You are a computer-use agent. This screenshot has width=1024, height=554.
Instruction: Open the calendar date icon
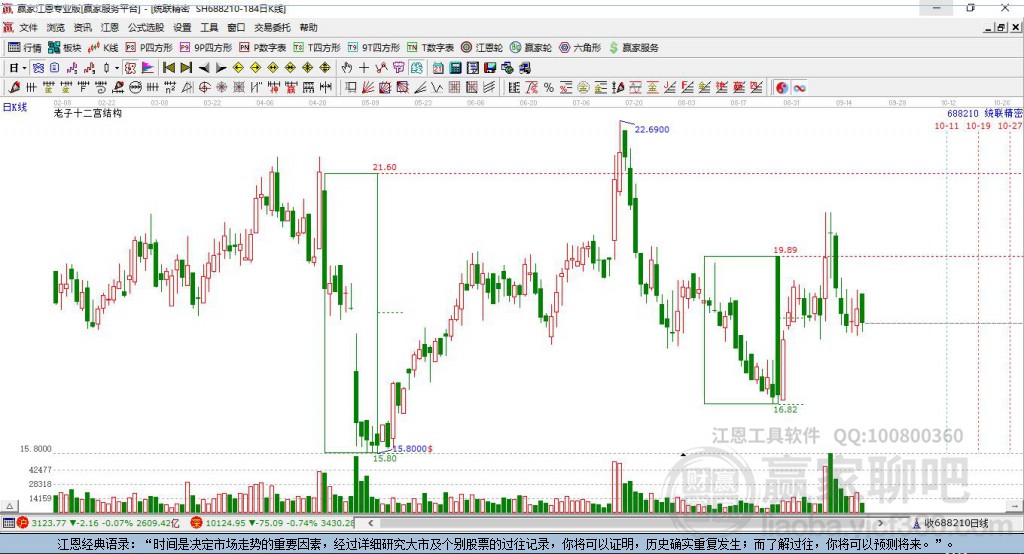point(438,68)
